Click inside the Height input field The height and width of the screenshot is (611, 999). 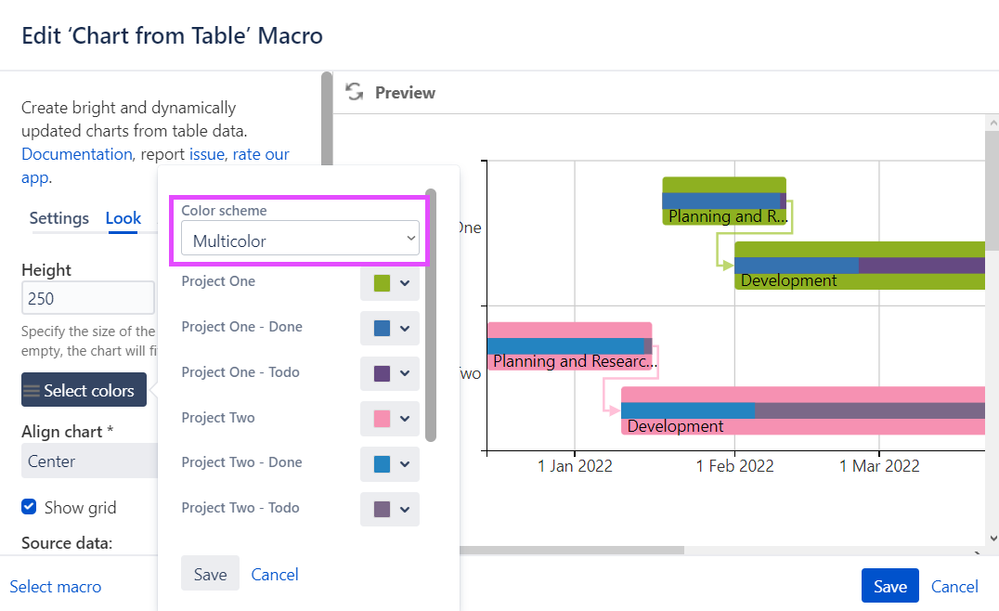[88, 297]
